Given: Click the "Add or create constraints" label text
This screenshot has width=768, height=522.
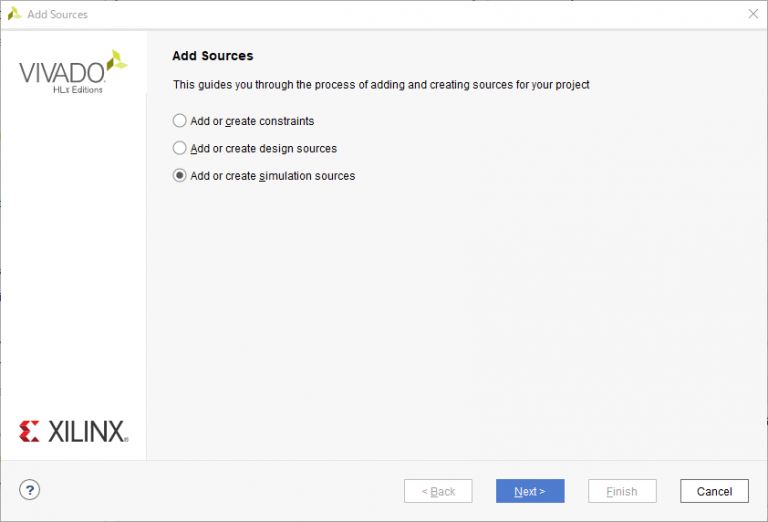Looking at the screenshot, I should point(252,121).
